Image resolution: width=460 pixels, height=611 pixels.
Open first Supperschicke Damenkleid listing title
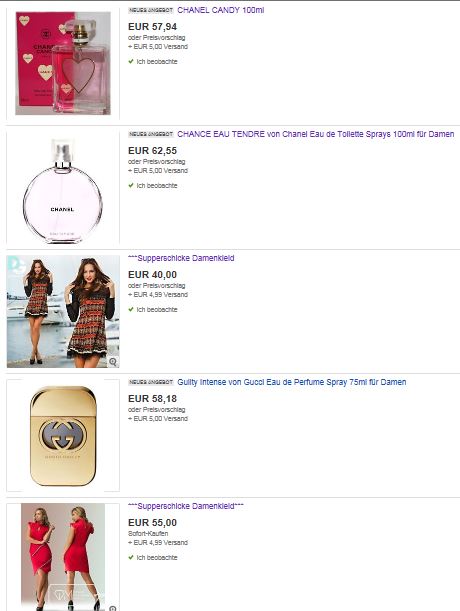click(181, 258)
